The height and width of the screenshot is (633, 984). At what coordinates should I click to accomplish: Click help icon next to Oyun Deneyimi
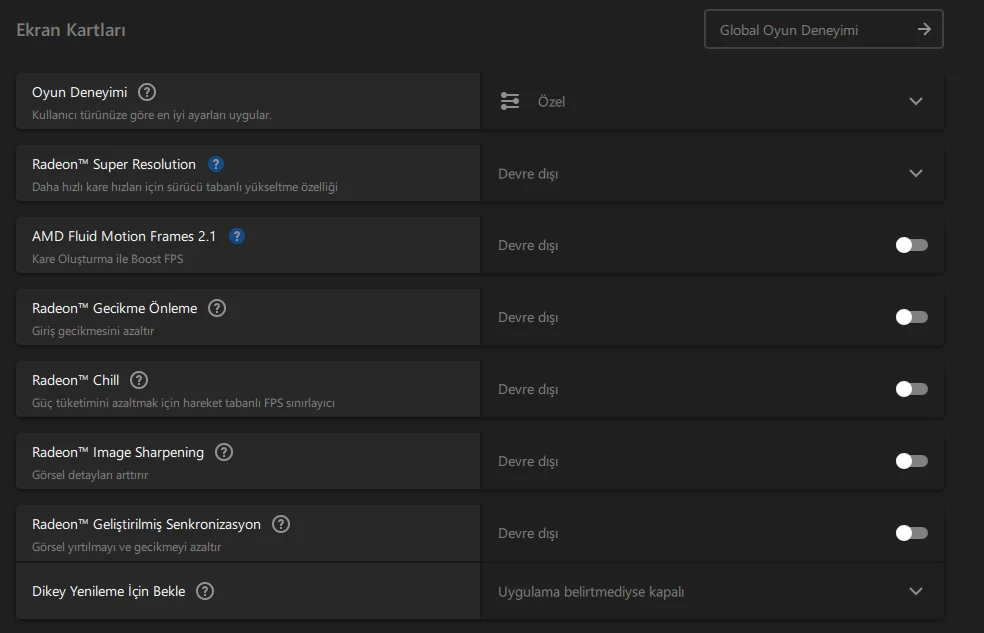(x=147, y=92)
